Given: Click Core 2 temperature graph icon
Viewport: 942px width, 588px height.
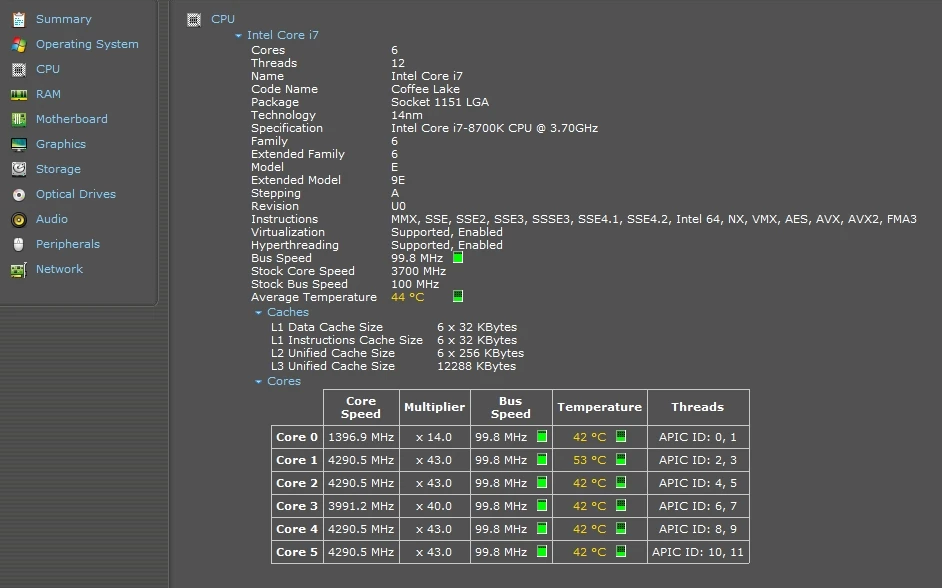Looking at the screenshot, I should (621, 482).
